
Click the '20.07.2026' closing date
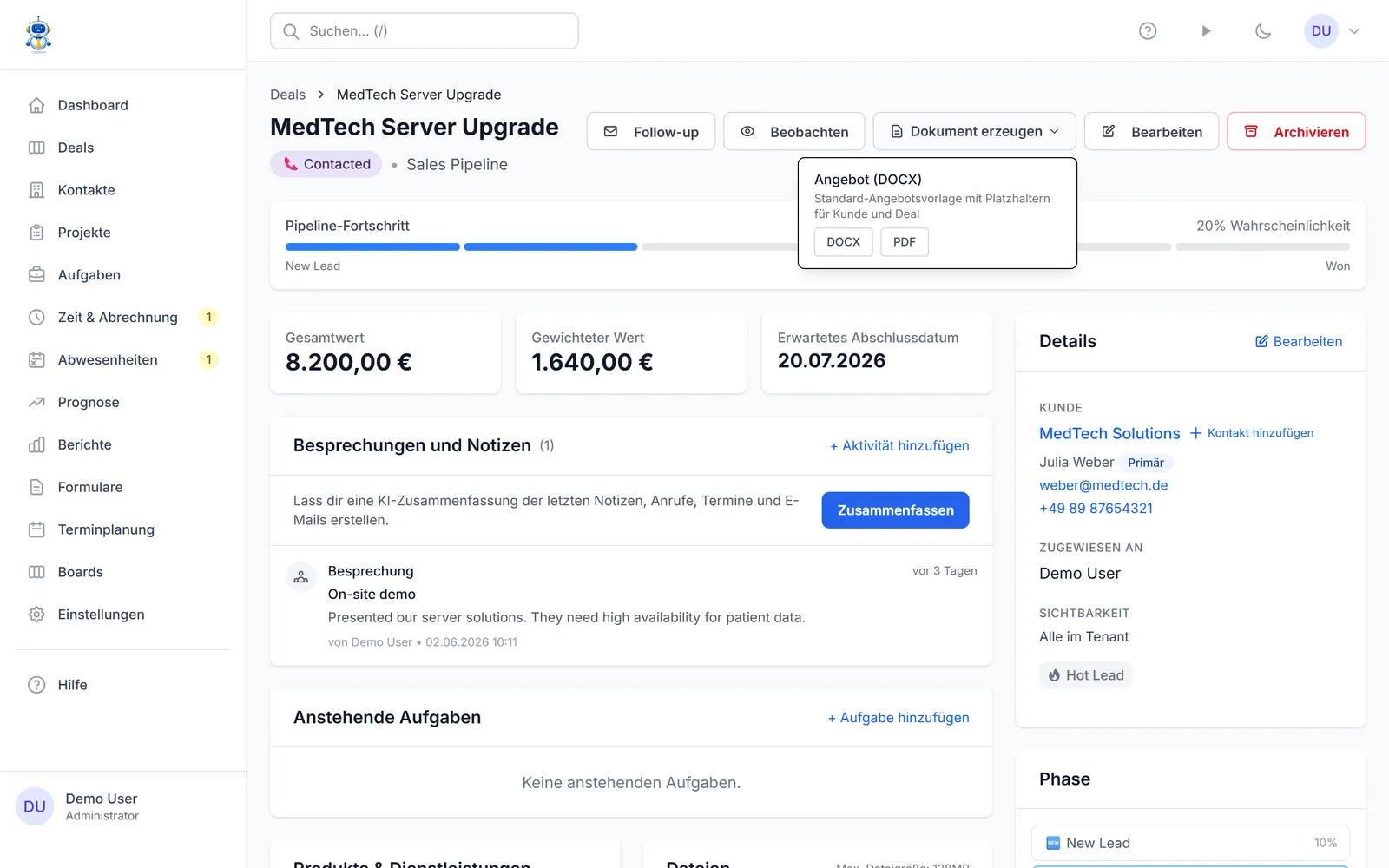tap(832, 361)
